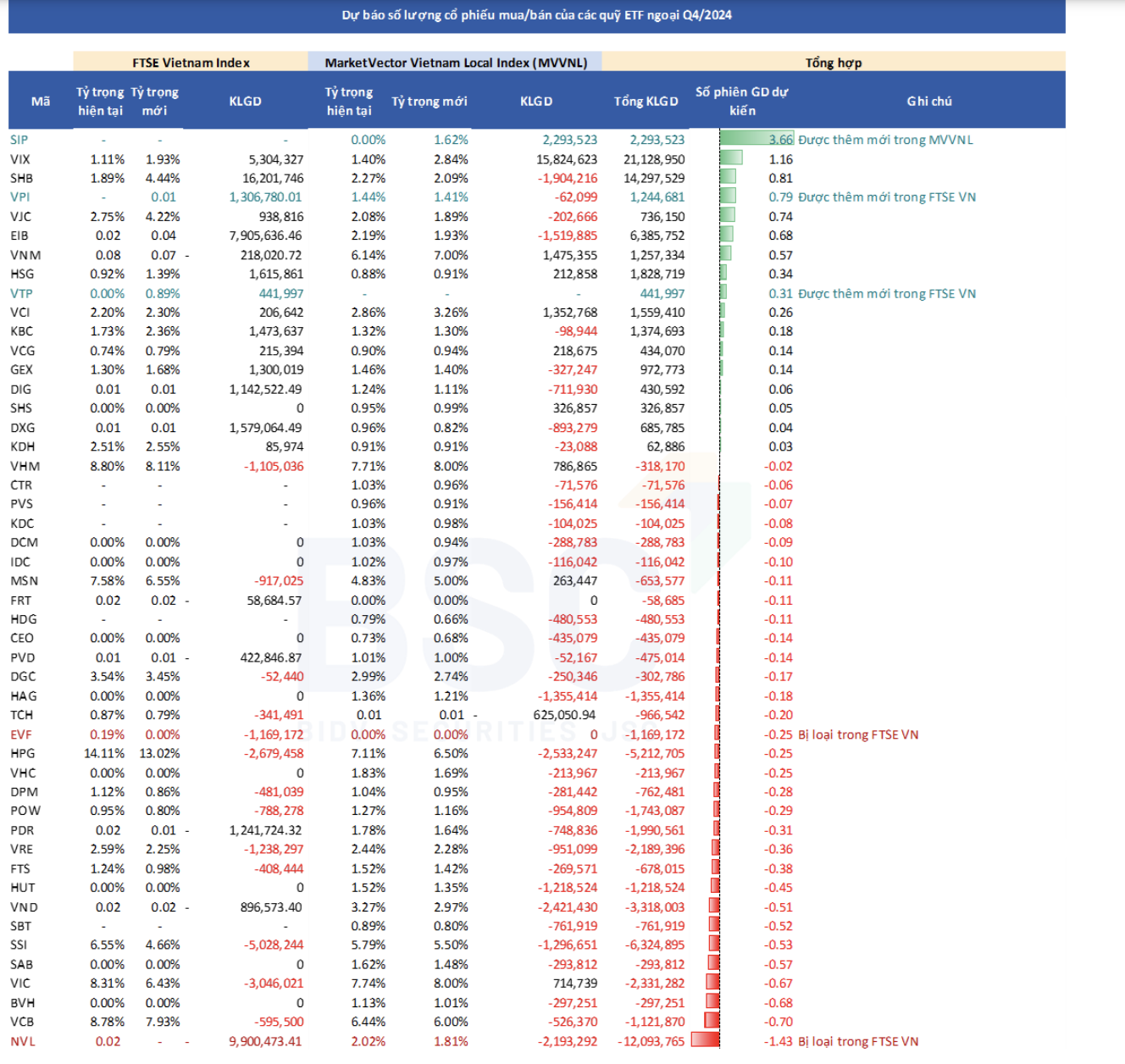1125x1064 pixels.
Task: Select the 'Ghi chú' column header
Action: pos(928,101)
